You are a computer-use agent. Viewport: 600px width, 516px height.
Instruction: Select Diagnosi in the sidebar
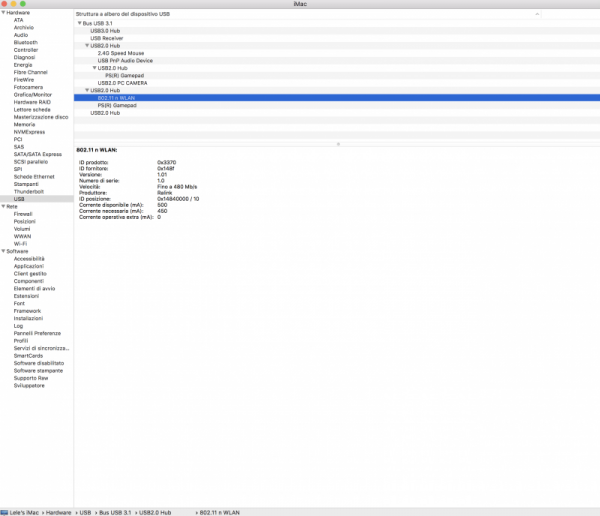(24, 57)
